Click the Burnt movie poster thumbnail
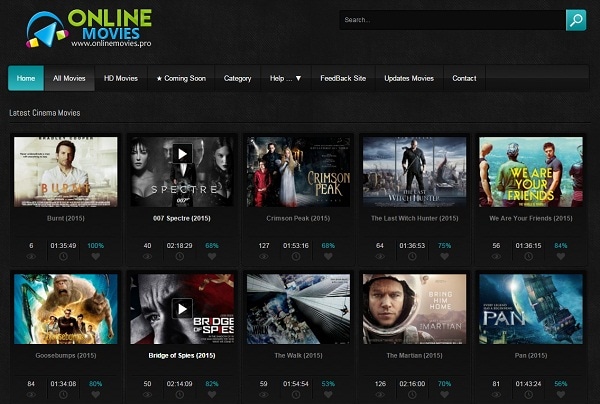This screenshot has width=600, height=404. [66, 172]
